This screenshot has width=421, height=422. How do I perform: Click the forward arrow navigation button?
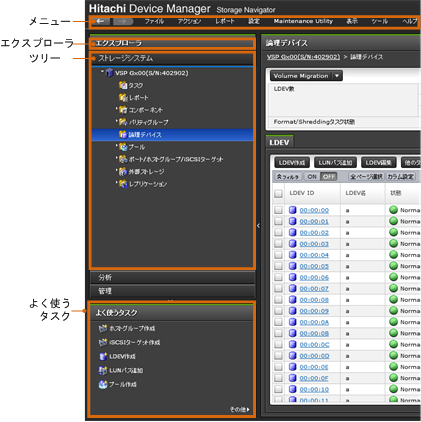tap(123, 21)
